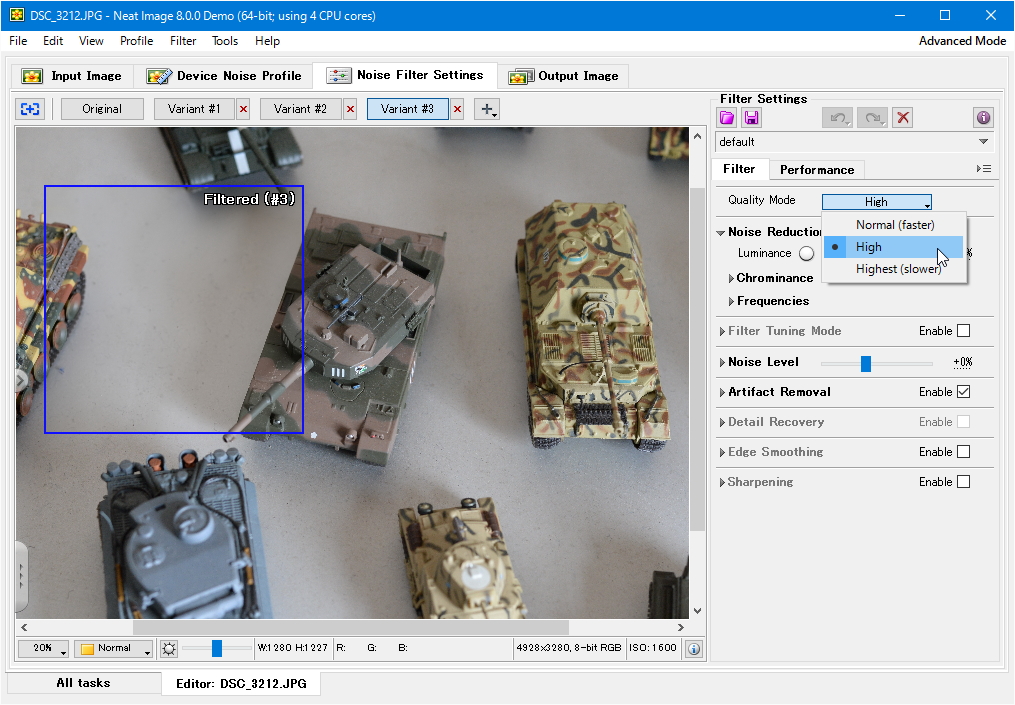Toggle the Detail Recovery Enable checkbox
1015x705 pixels.
point(963,422)
